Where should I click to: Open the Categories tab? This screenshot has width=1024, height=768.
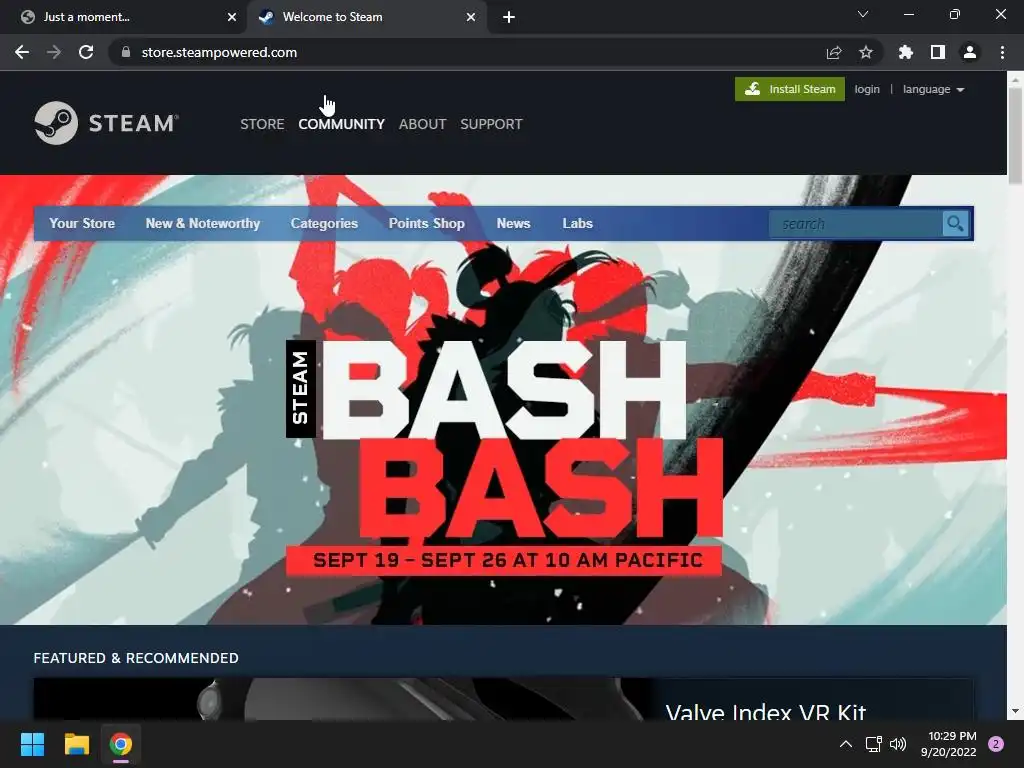[x=324, y=223]
